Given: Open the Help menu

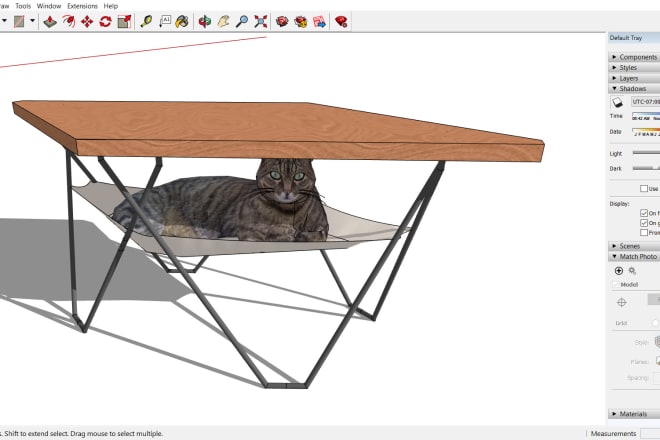Looking at the screenshot, I should pos(111,6).
